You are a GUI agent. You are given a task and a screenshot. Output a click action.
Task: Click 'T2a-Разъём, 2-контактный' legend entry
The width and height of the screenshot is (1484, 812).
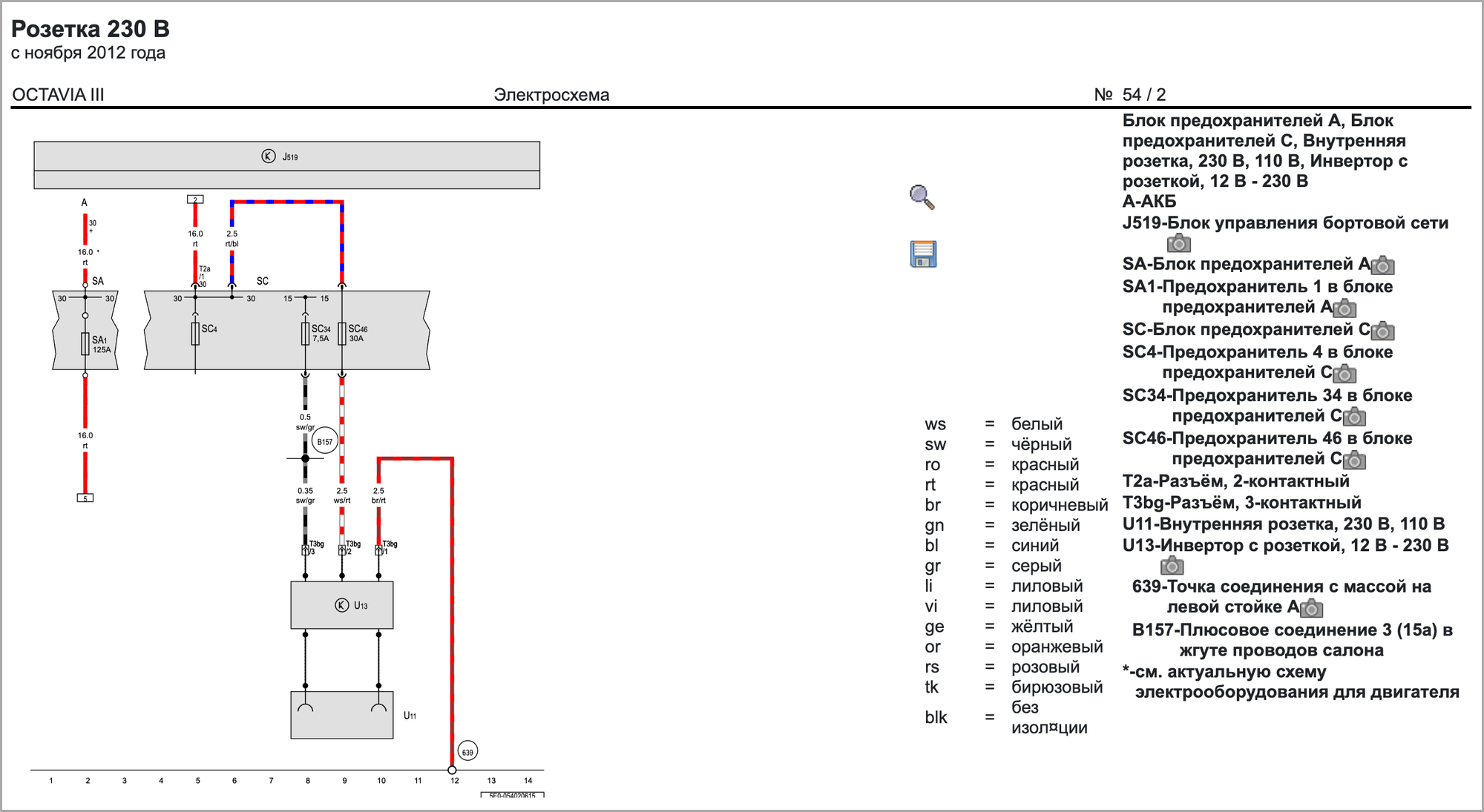[1236, 481]
